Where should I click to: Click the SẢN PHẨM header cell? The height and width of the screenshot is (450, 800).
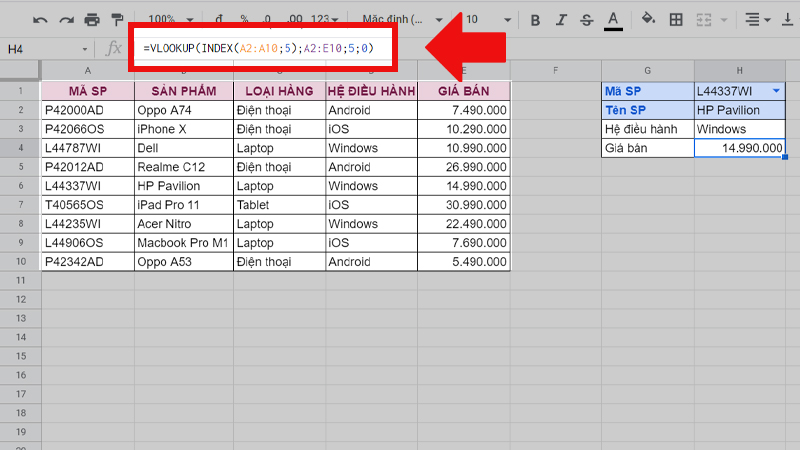tap(184, 91)
